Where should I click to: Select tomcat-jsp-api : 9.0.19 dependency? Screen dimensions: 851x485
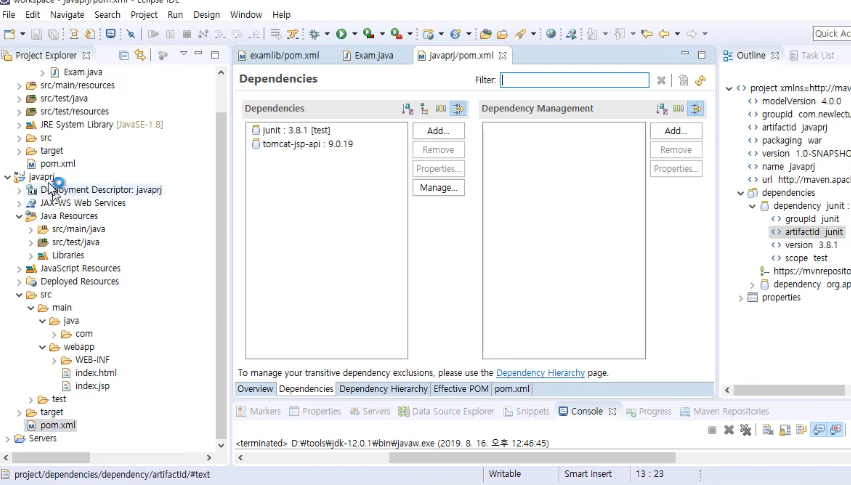pyautogui.click(x=302, y=144)
